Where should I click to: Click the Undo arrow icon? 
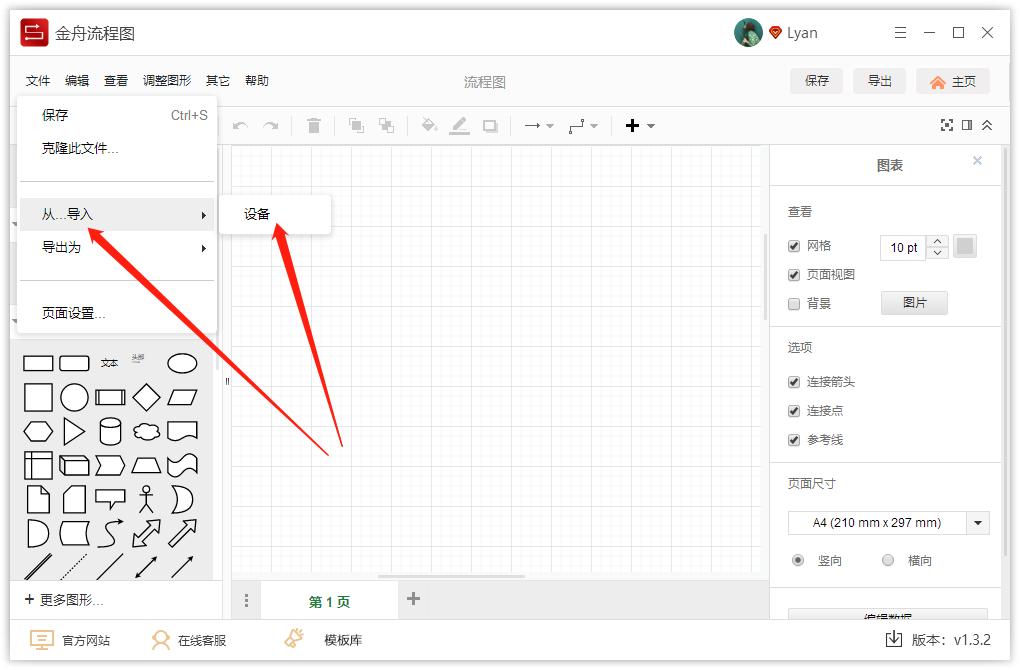point(240,125)
